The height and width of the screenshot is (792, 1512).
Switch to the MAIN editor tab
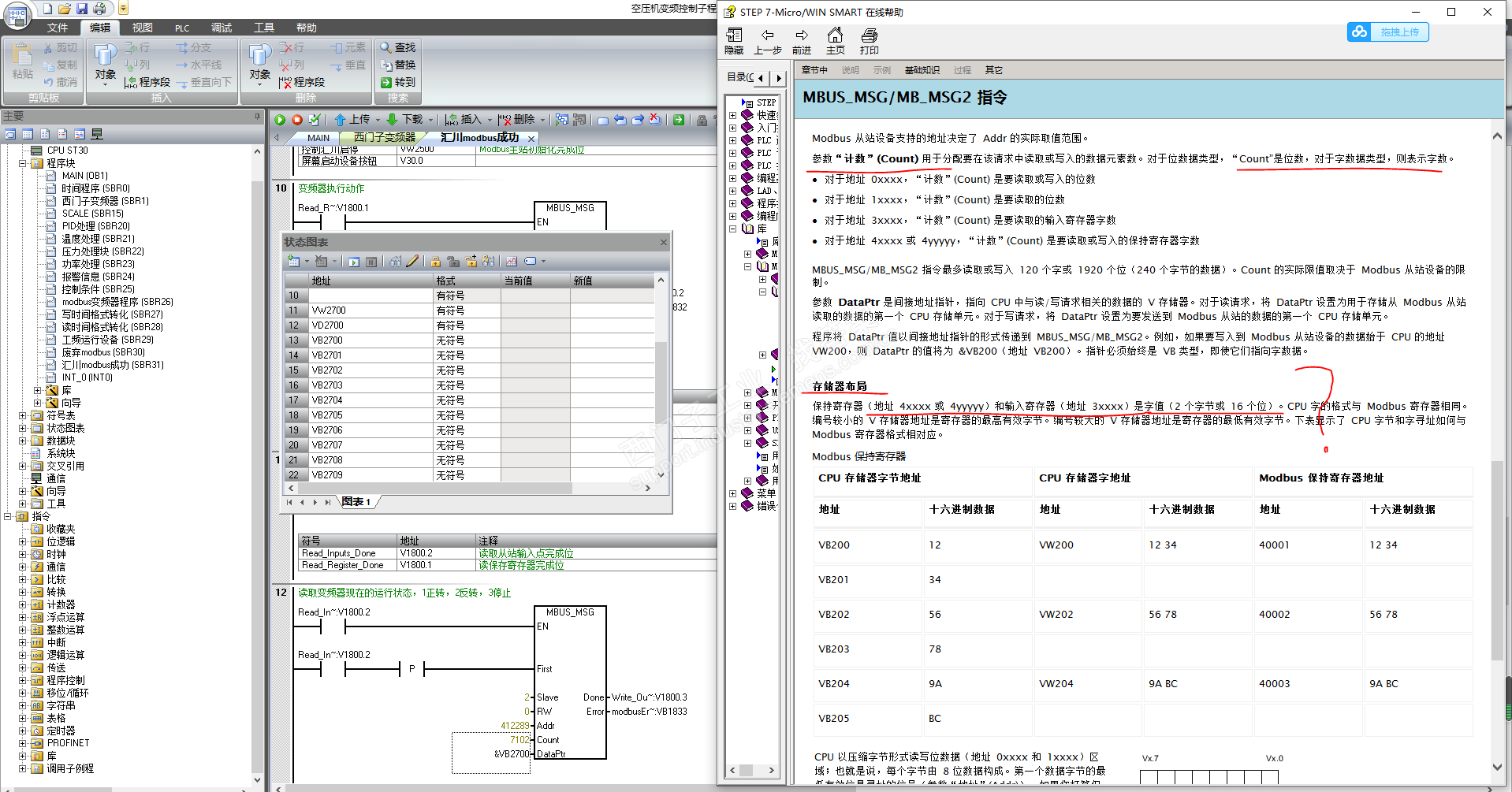318,138
